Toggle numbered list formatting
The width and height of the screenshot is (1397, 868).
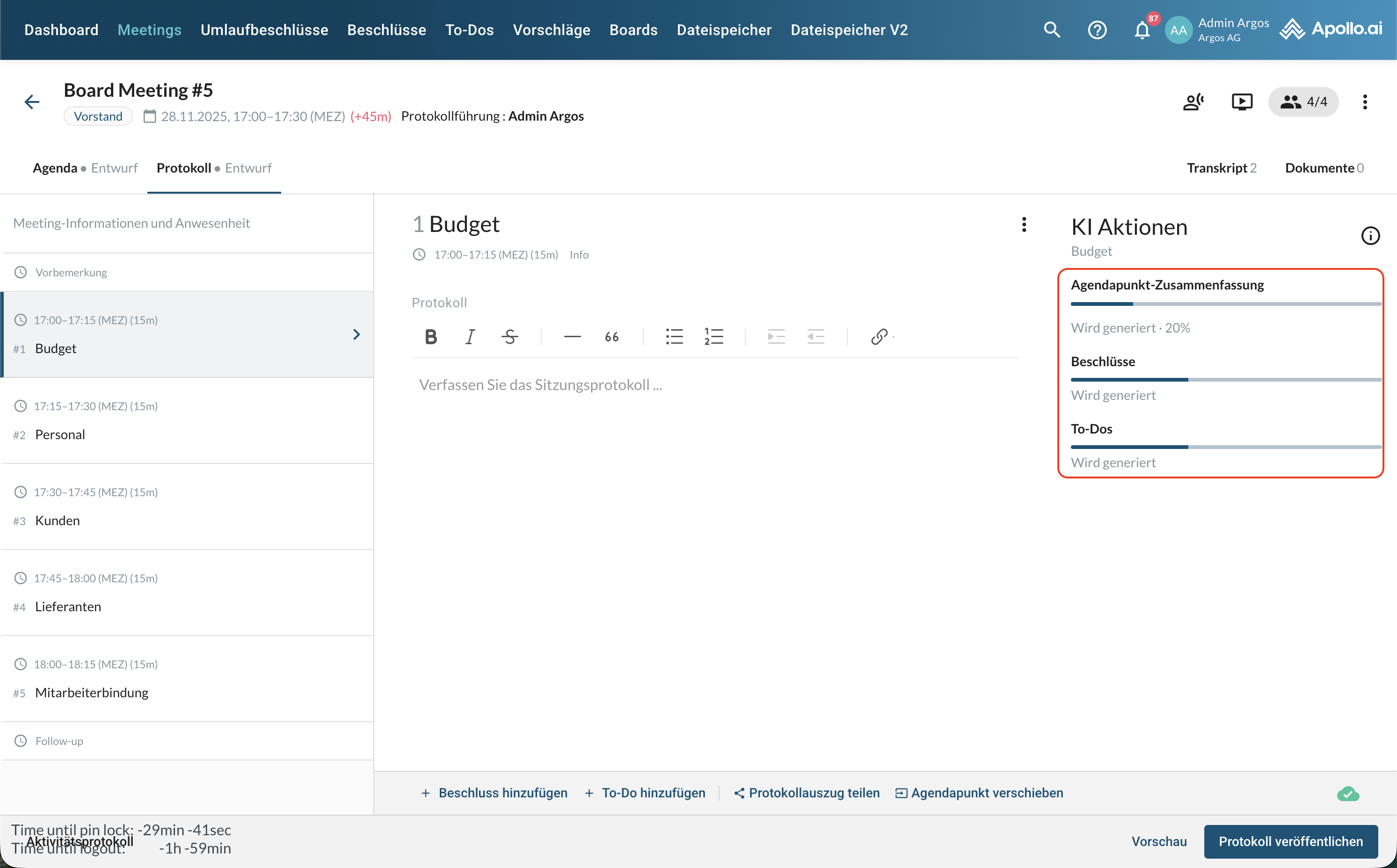pyautogui.click(x=714, y=337)
